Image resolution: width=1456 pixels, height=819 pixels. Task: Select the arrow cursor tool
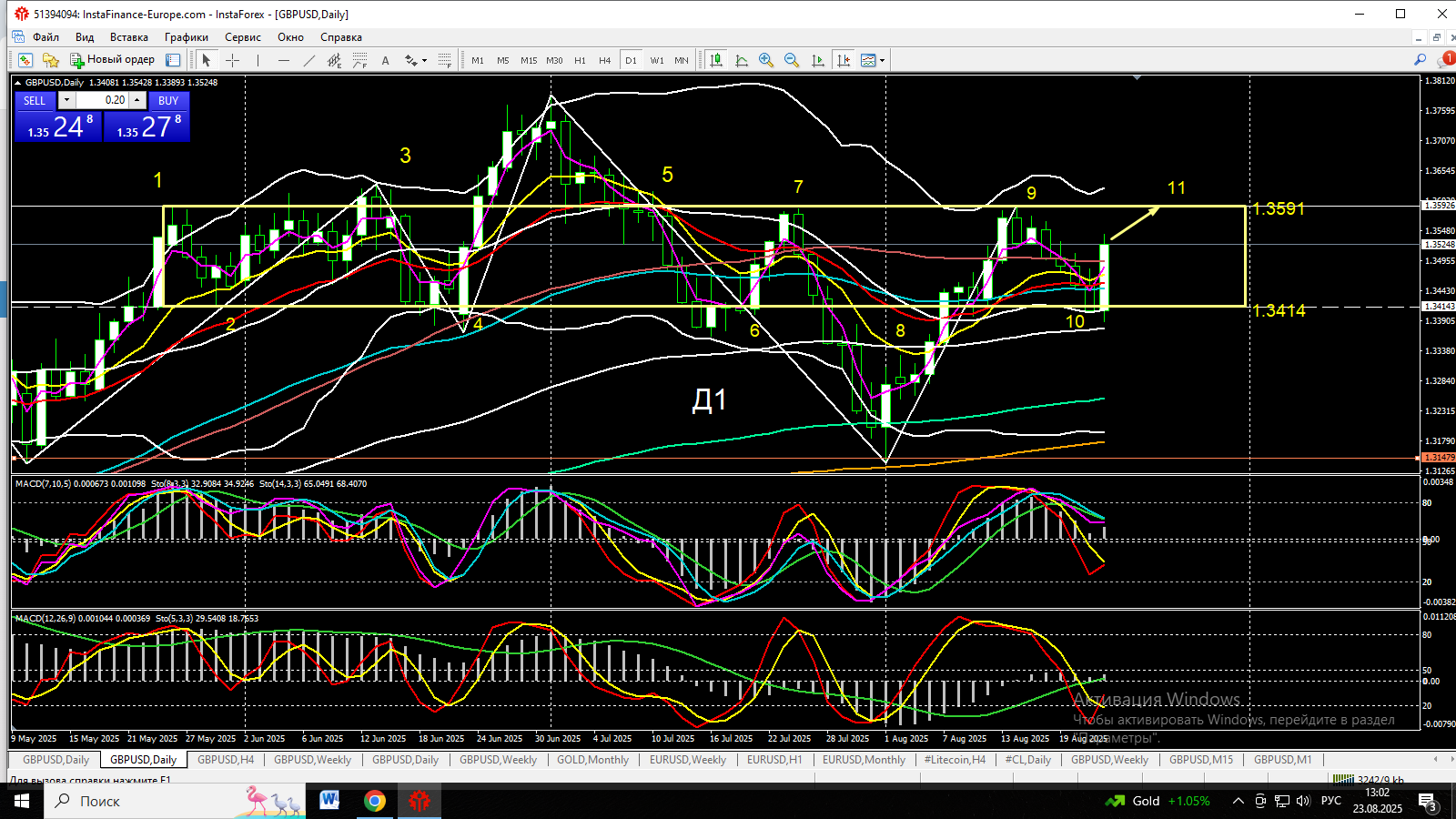(207, 60)
